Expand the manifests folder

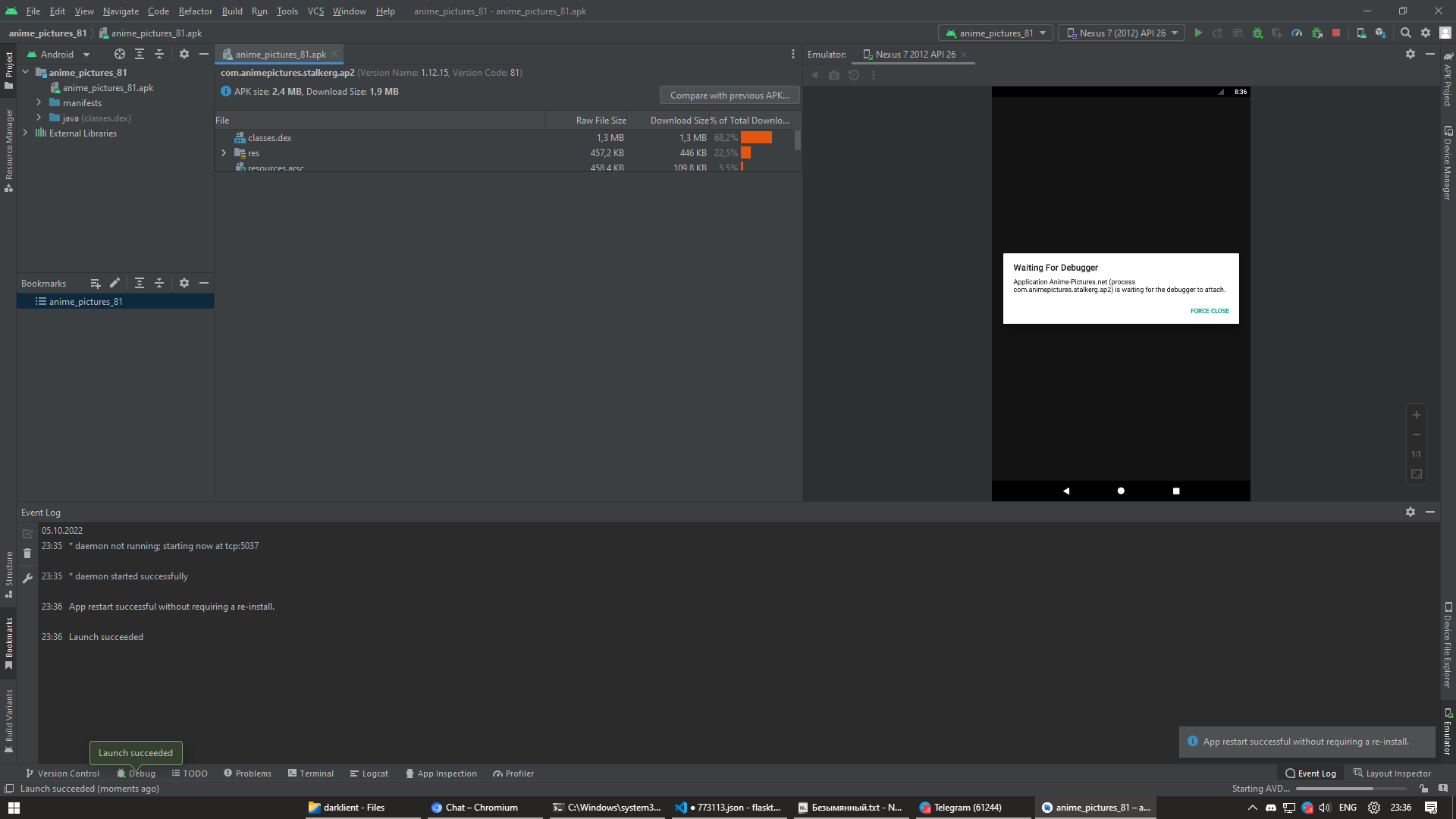click(39, 103)
